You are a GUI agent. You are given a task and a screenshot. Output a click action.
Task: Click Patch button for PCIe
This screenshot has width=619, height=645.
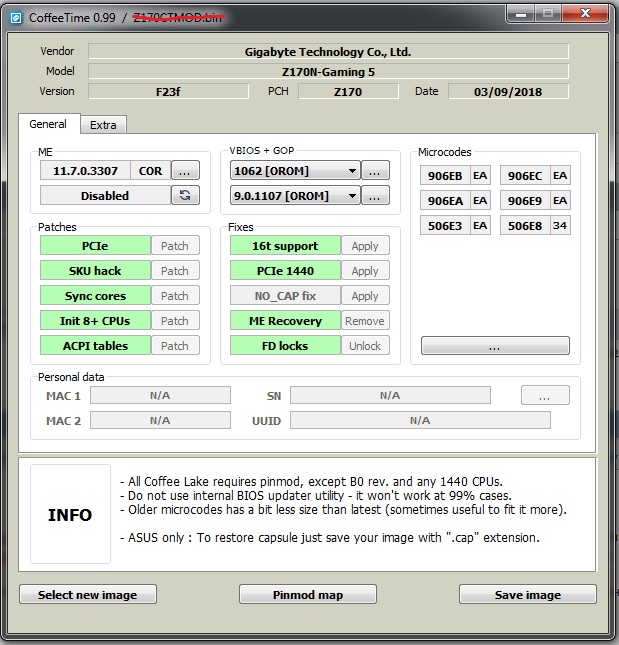pyautogui.click(x=175, y=246)
